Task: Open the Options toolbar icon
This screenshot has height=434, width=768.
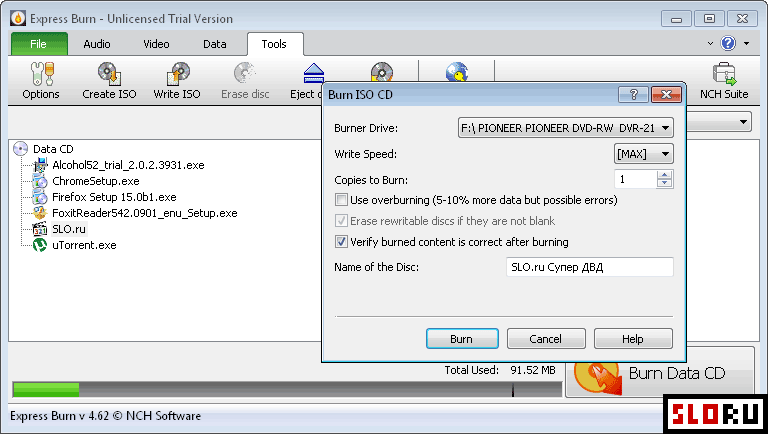Action: coord(41,73)
